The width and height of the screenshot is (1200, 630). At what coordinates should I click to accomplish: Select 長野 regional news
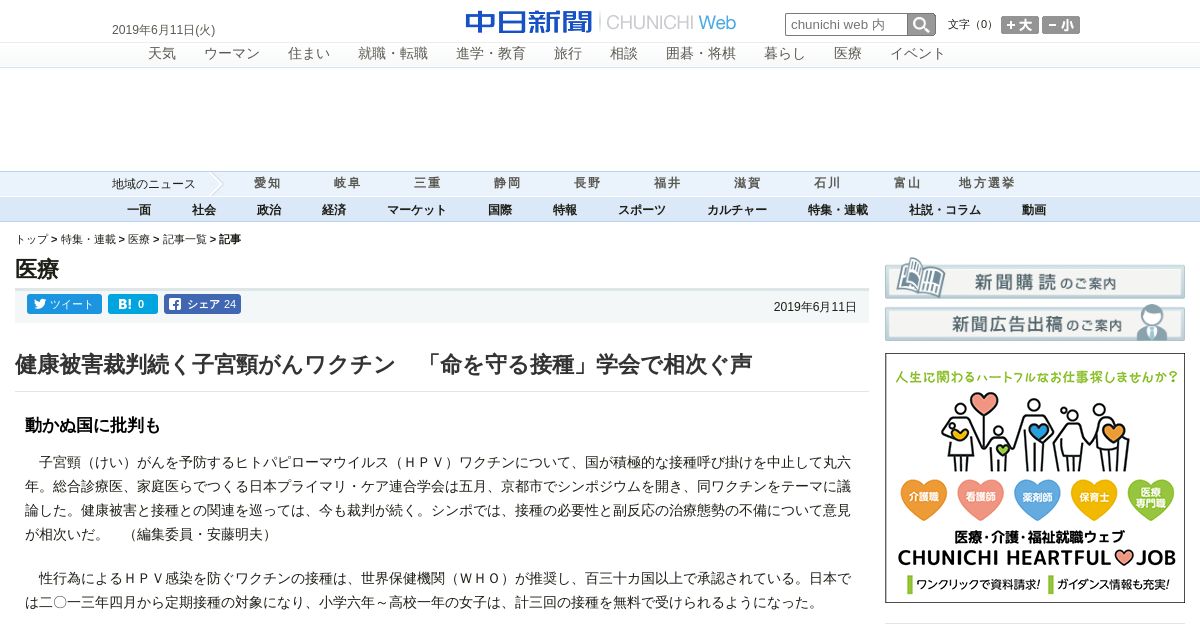click(587, 183)
